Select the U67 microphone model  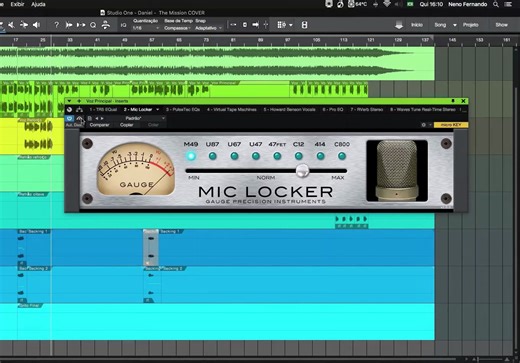point(234,156)
